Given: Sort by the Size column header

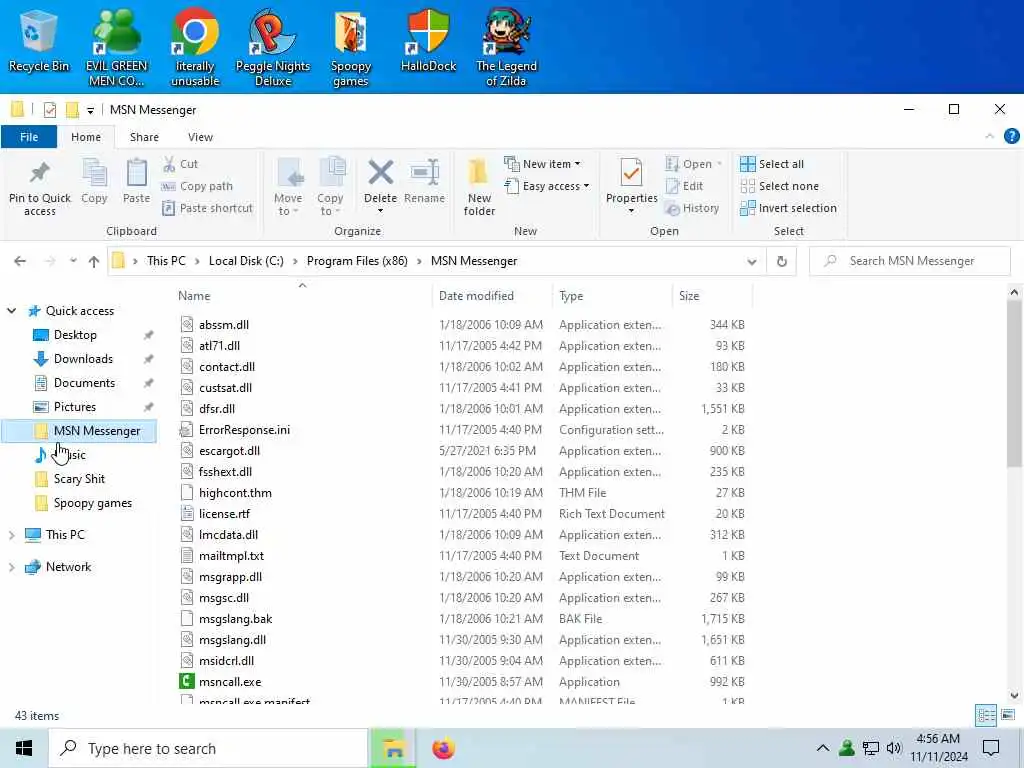Looking at the screenshot, I should [x=711, y=296].
